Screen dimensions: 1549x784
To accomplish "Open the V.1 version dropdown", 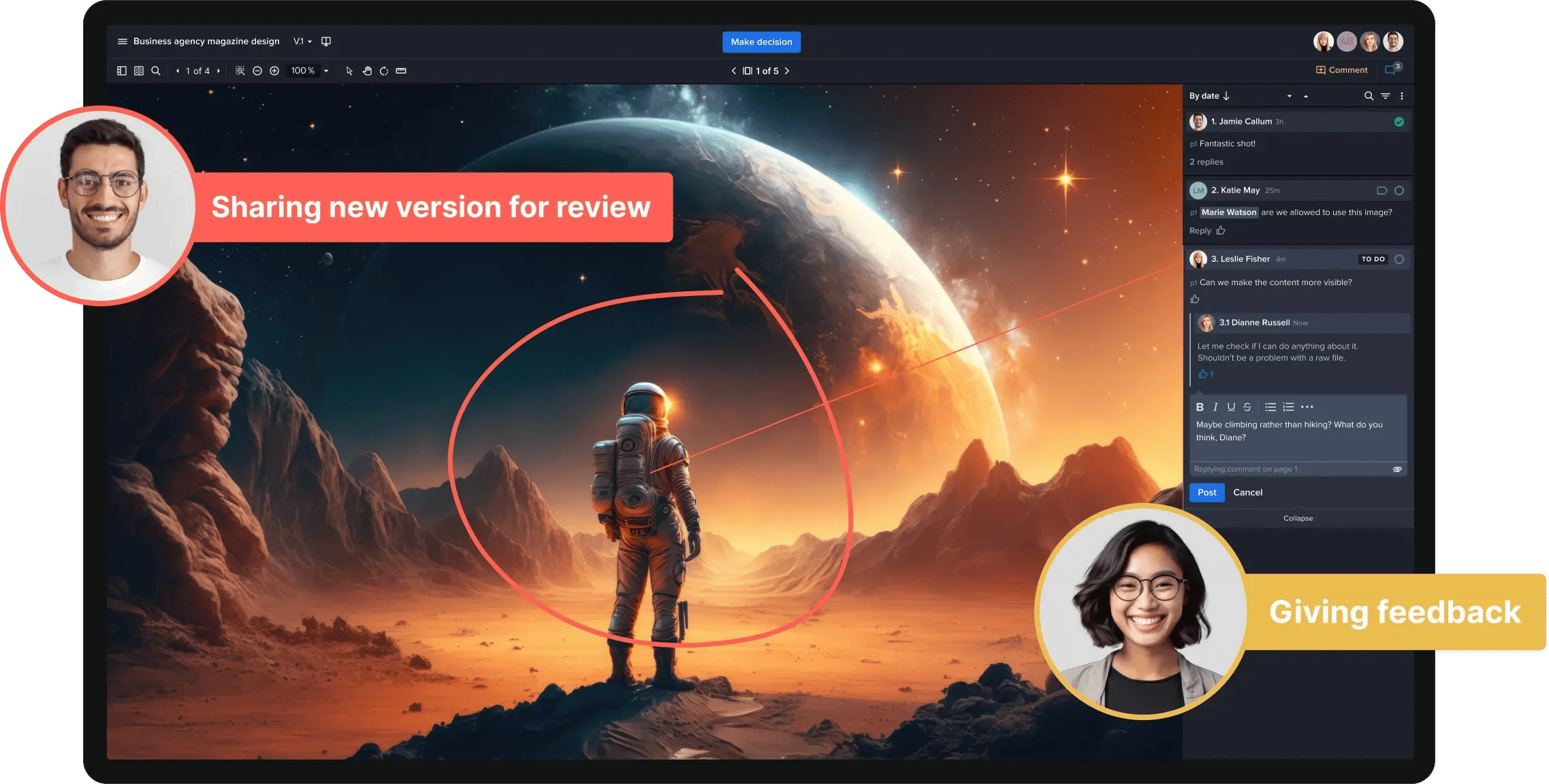I will [302, 42].
